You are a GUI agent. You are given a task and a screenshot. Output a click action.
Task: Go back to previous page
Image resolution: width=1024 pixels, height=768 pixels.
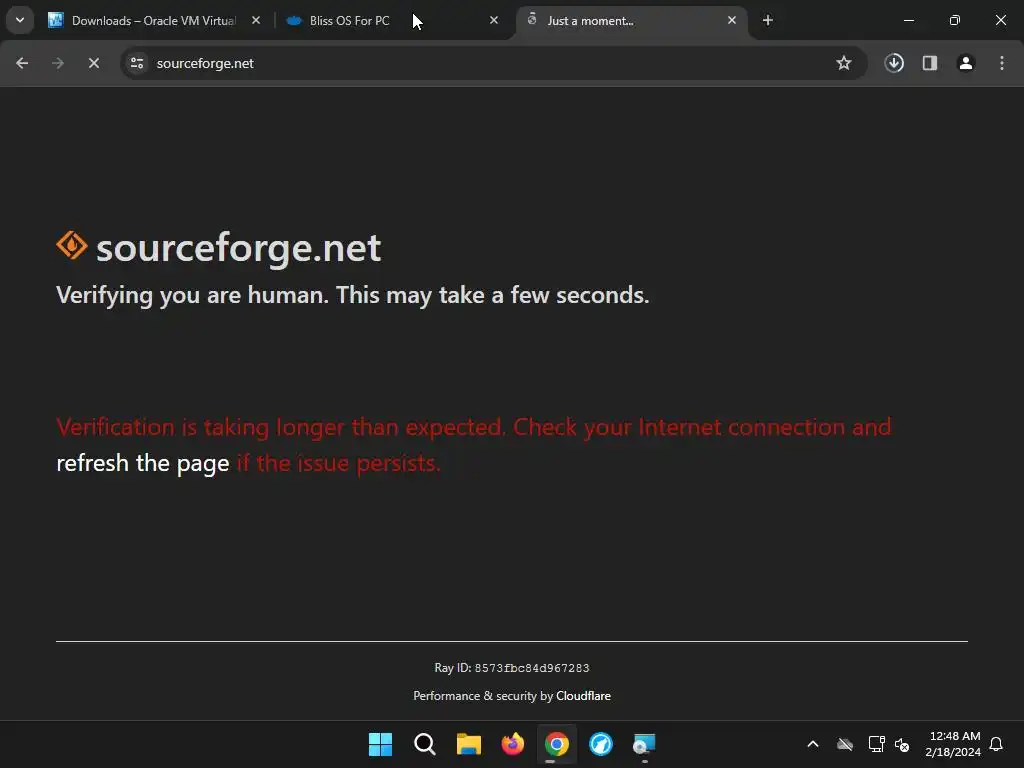tap(22, 63)
